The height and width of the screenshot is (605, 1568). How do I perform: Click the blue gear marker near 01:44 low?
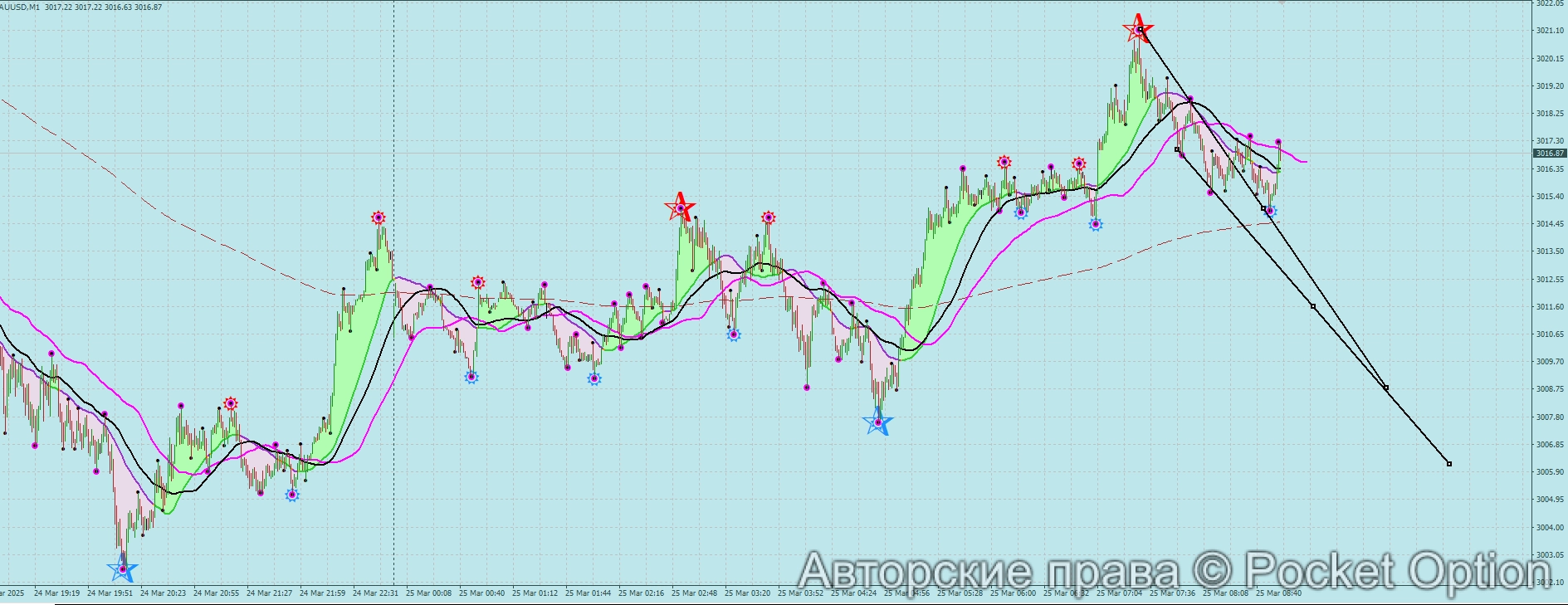click(594, 378)
